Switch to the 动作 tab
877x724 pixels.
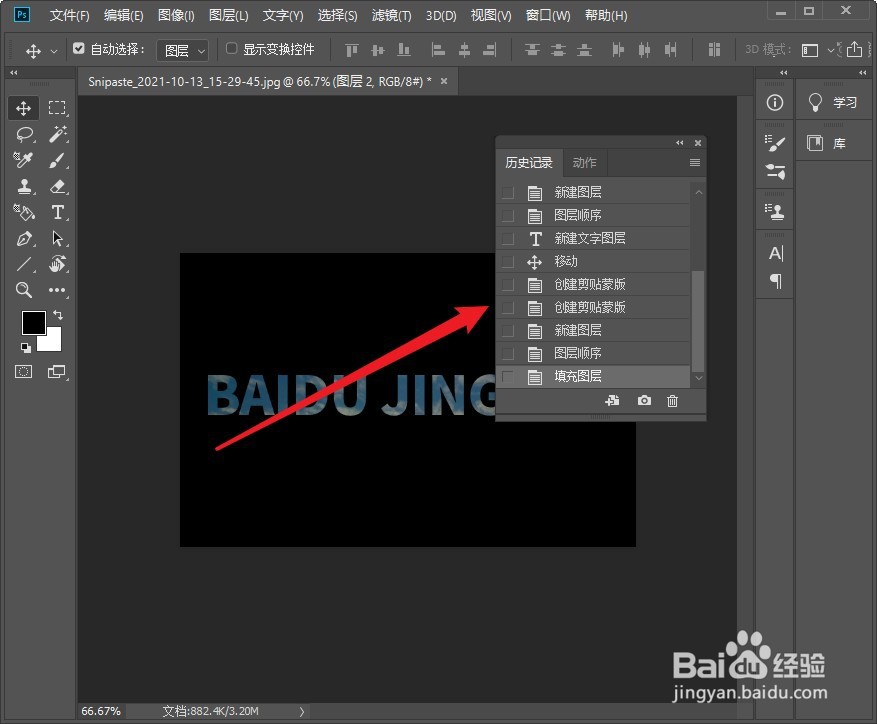click(584, 163)
